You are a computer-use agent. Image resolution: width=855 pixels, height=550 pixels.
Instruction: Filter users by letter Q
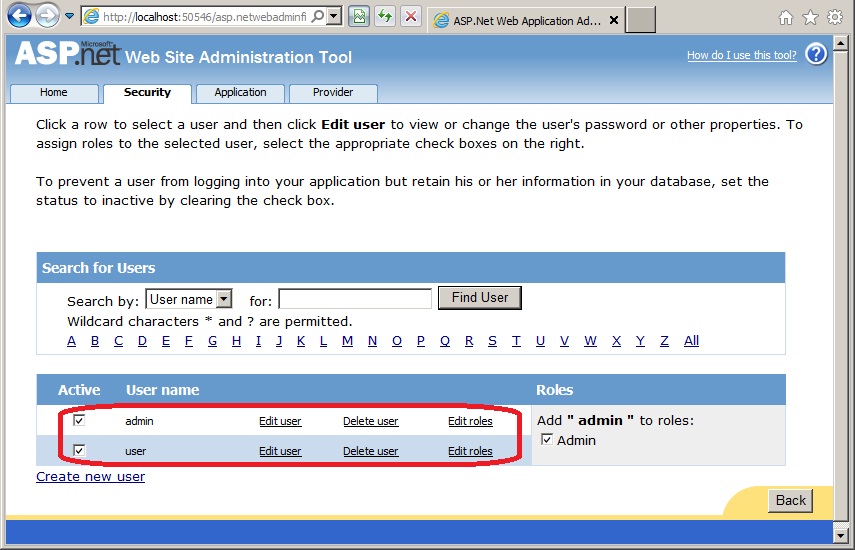pos(445,341)
